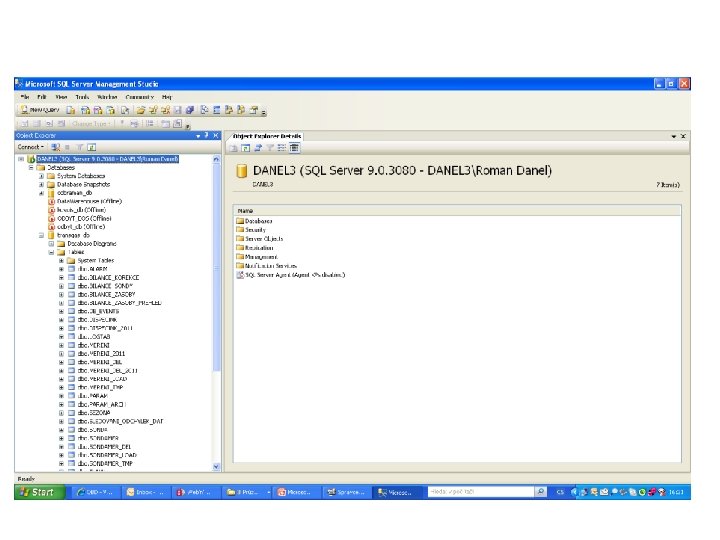720x540 pixels.
Task: Click the Up one level icon in Details pane
Action: pos(234,147)
